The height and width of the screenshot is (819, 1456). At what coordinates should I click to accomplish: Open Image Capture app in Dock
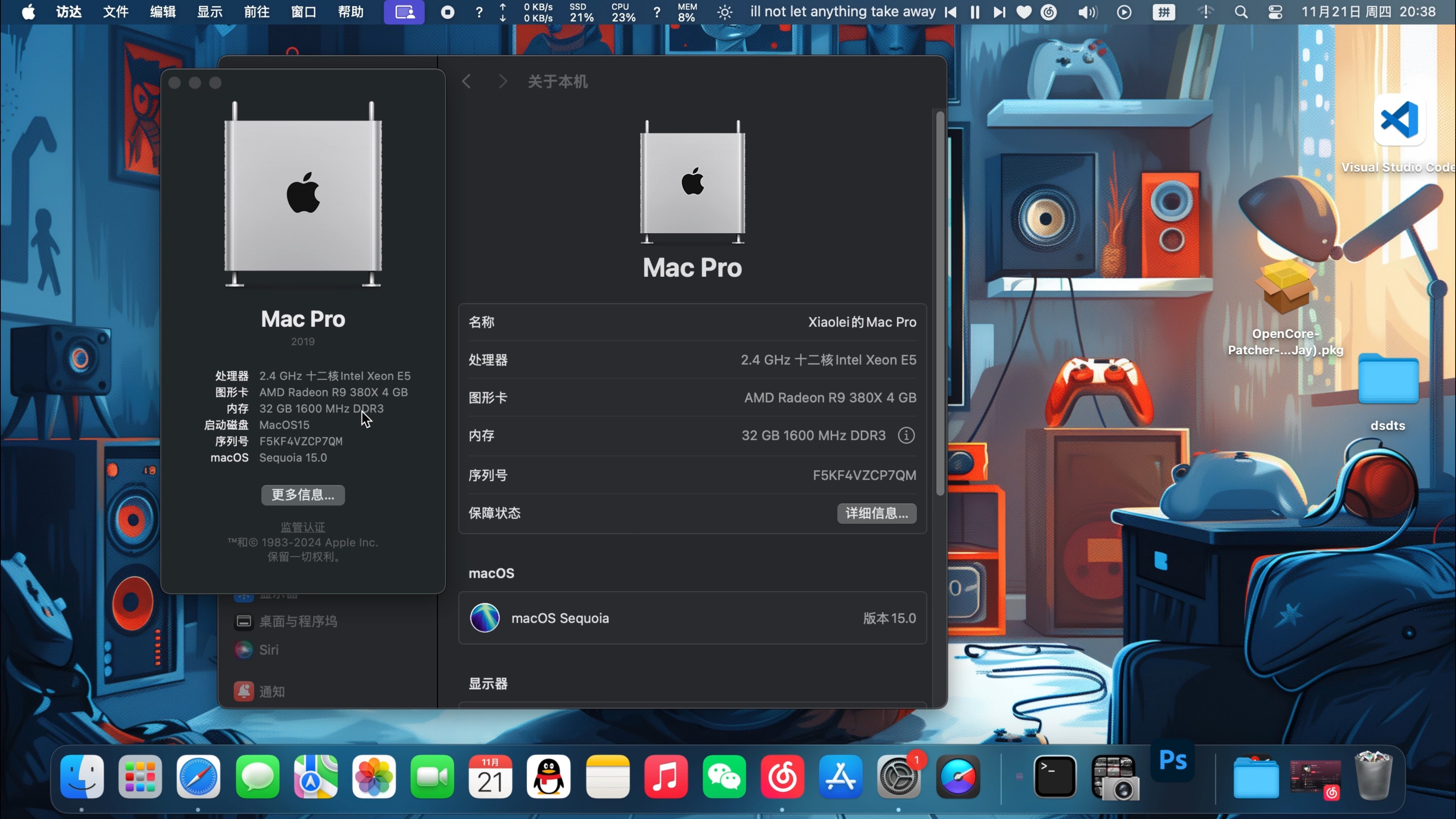(x=1115, y=778)
